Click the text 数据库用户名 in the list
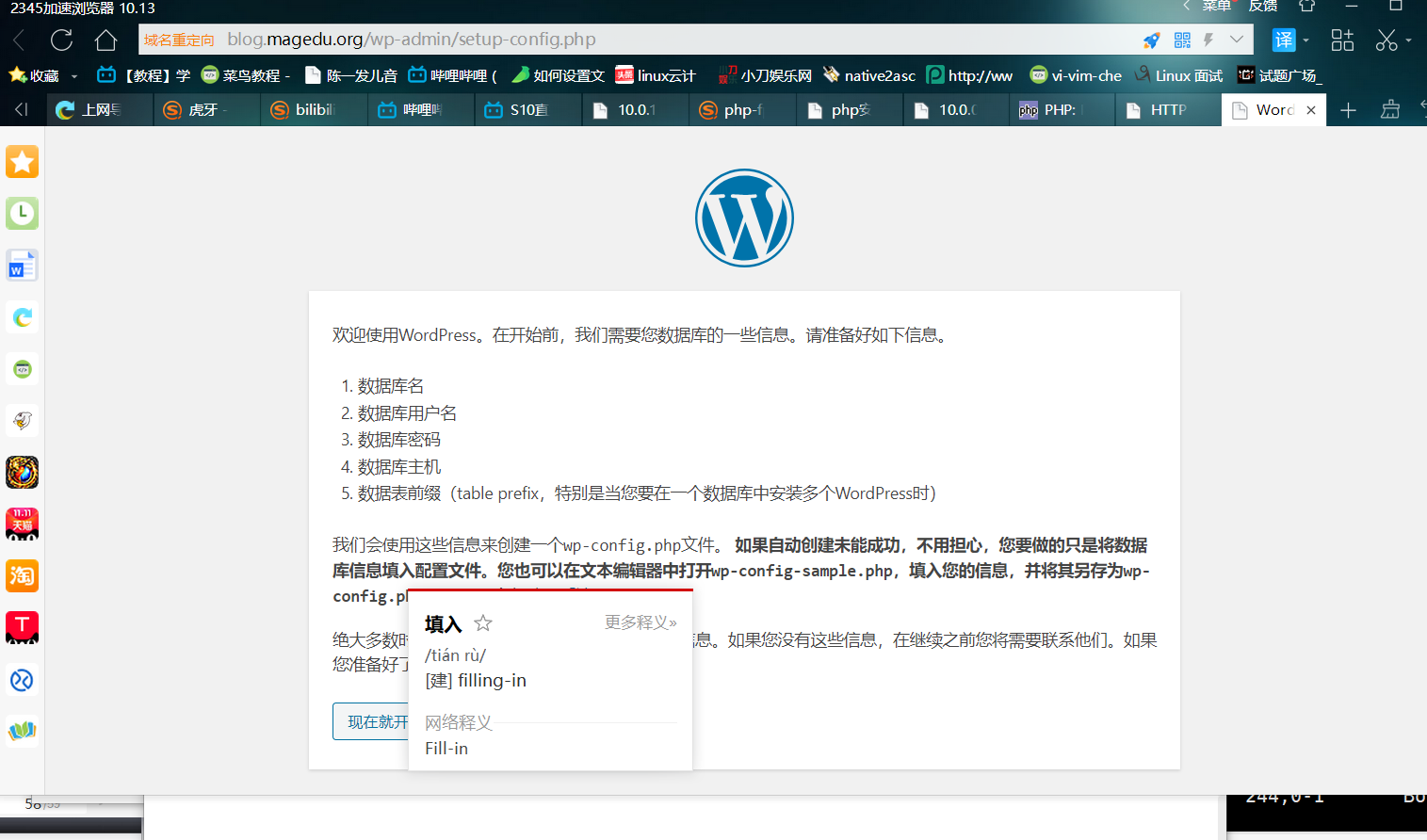This screenshot has width=1427, height=840. 407,413
